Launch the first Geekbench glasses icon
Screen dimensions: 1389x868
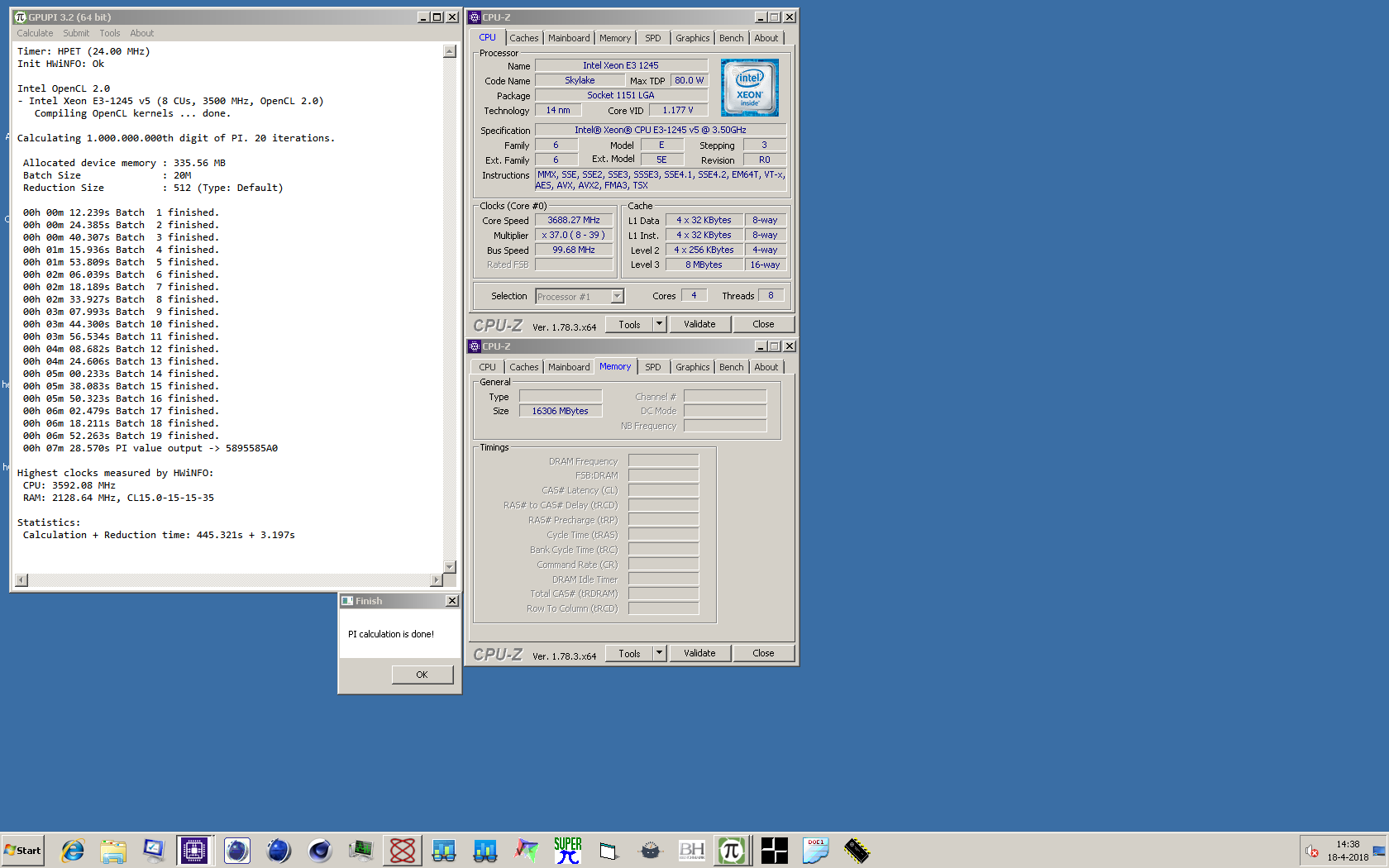point(444,850)
